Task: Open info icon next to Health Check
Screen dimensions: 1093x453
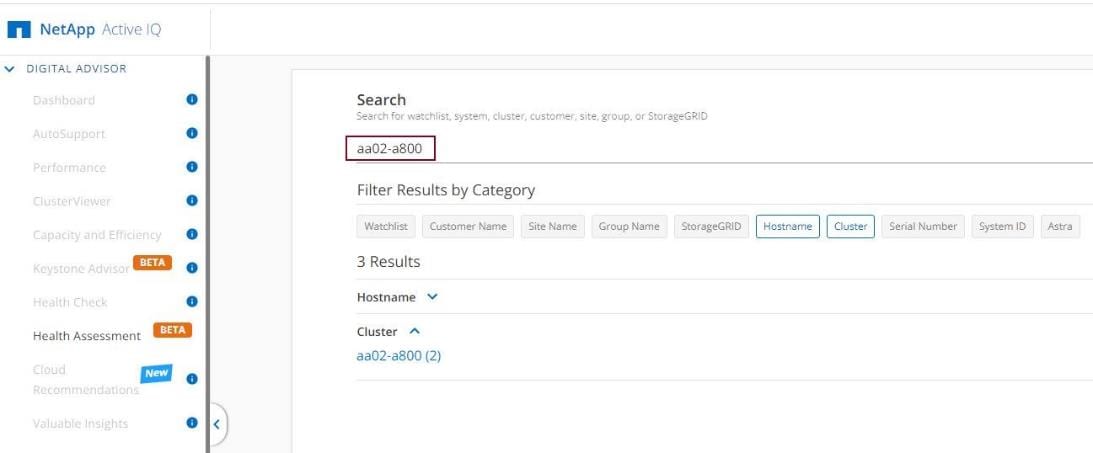Action: coord(192,302)
